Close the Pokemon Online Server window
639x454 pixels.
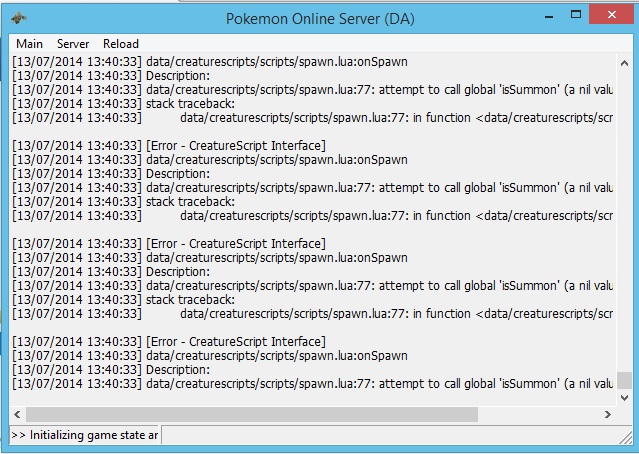612,15
